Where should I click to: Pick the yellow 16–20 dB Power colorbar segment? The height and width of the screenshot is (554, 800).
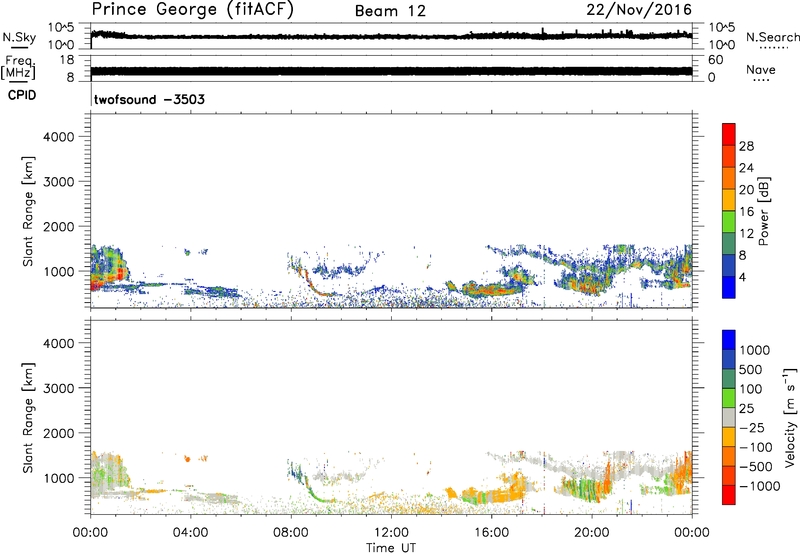[x=729, y=200]
